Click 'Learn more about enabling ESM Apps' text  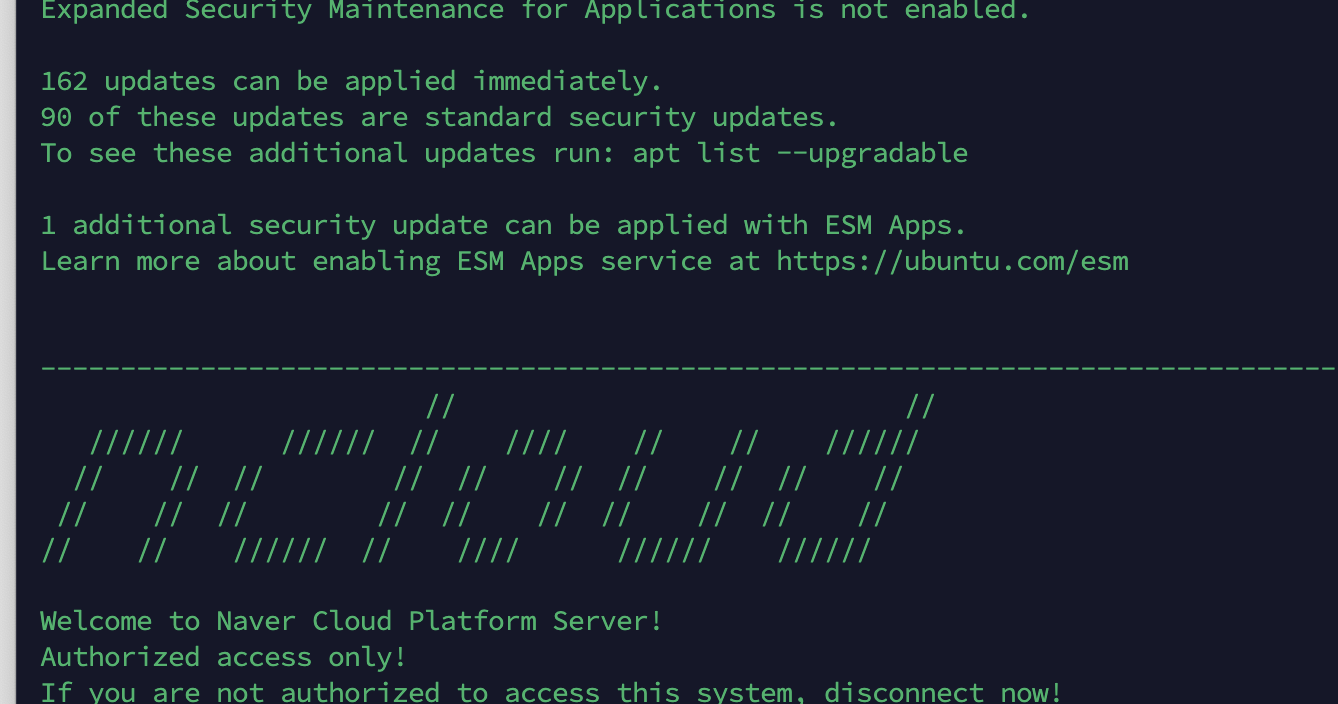(312, 262)
